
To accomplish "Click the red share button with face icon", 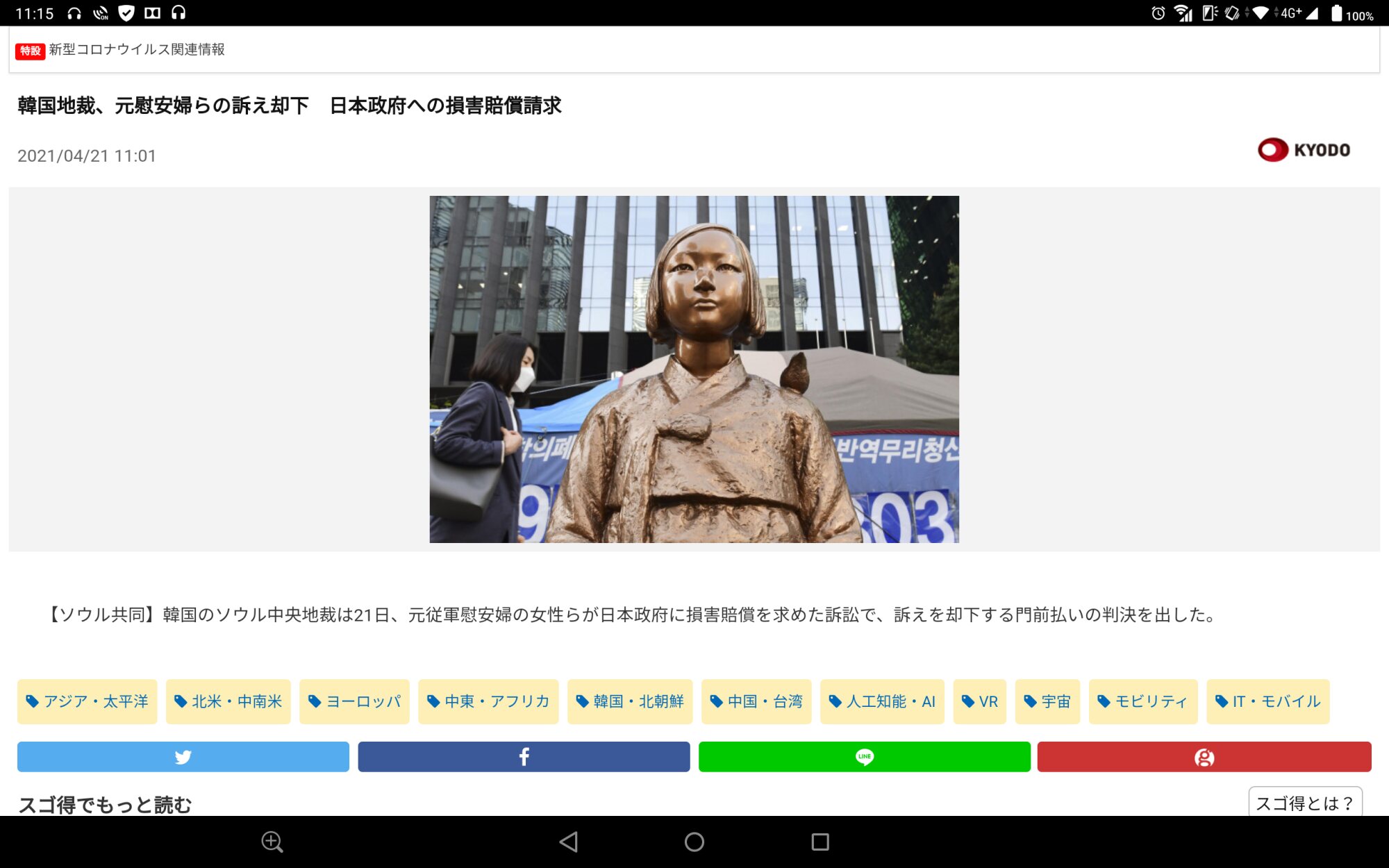I will pyautogui.click(x=1204, y=757).
